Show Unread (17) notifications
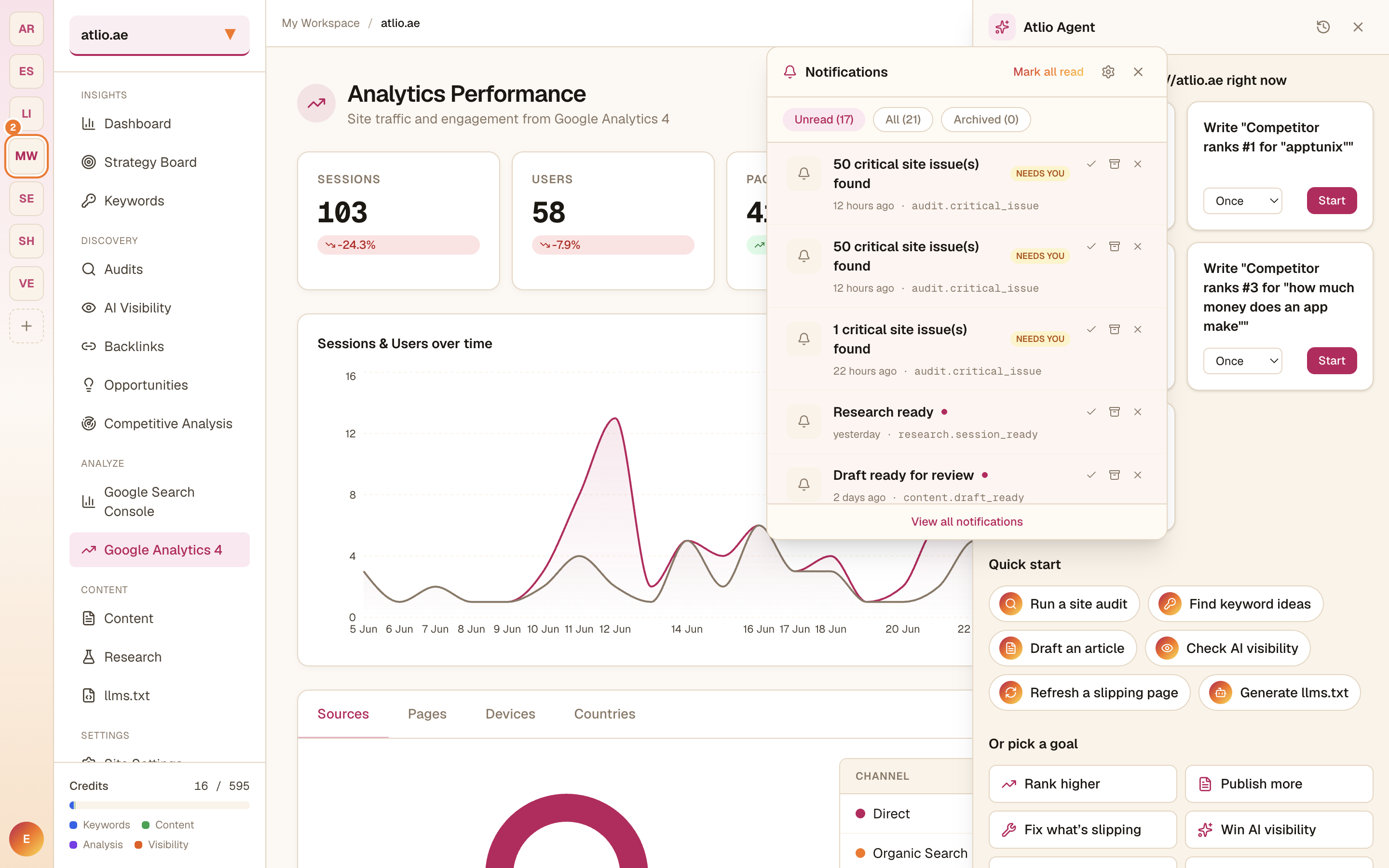Viewport: 1389px width, 868px height. click(824, 120)
